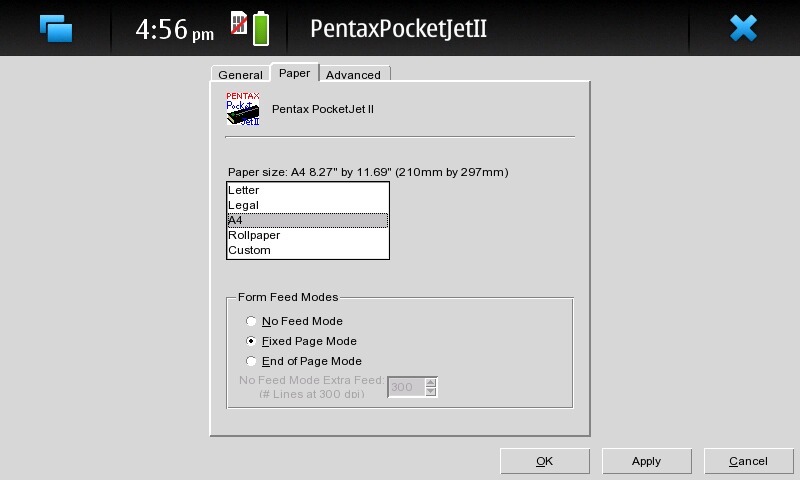Image resolution: width=800 pixels, height=480 pixels.
Task: Switch to the General tab
Action: click(240, 74)
